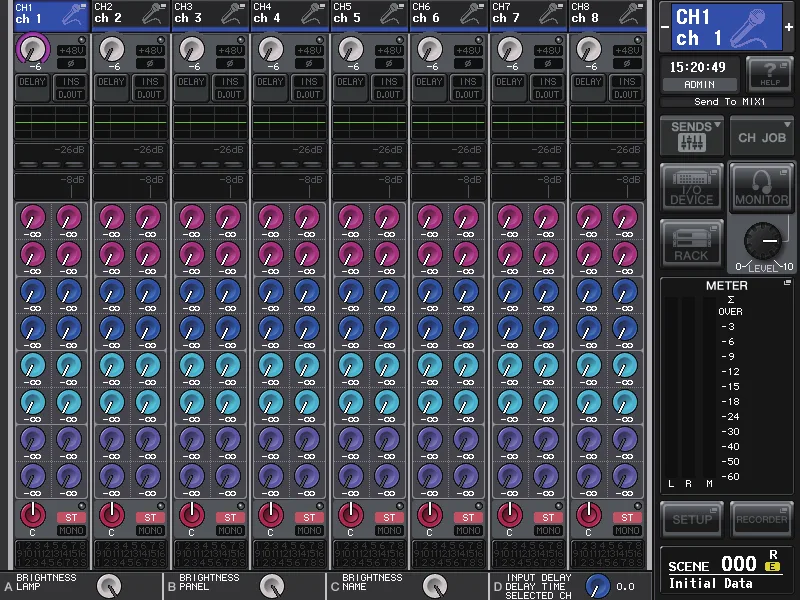Select CH7 channel header microphone icon
Image resolution: width=800 pixels, height=600 pixels.
(x=553, y=14)
